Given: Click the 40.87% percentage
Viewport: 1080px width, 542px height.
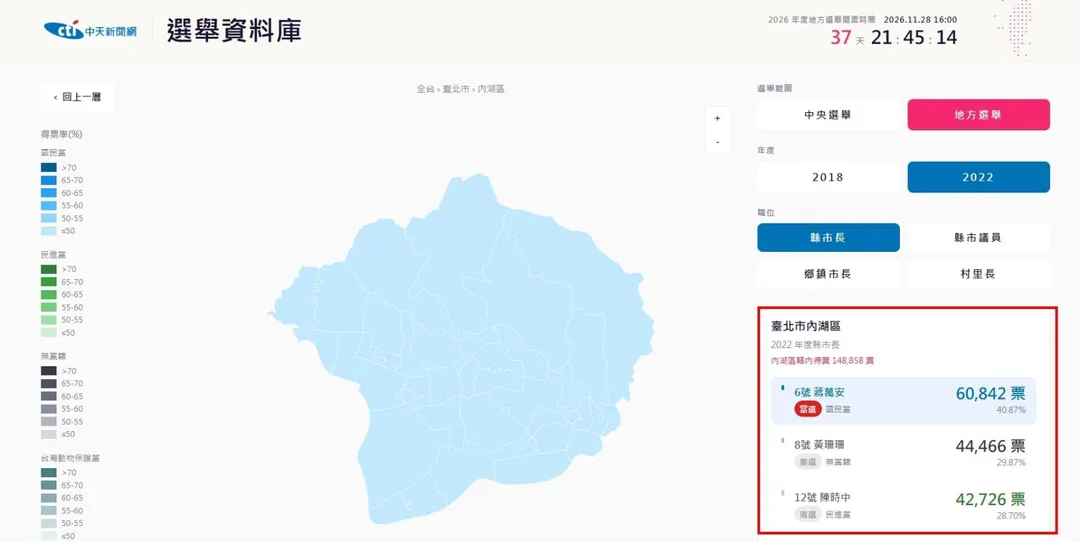Looking at the screenshot, I should (x=1011, y=410).
